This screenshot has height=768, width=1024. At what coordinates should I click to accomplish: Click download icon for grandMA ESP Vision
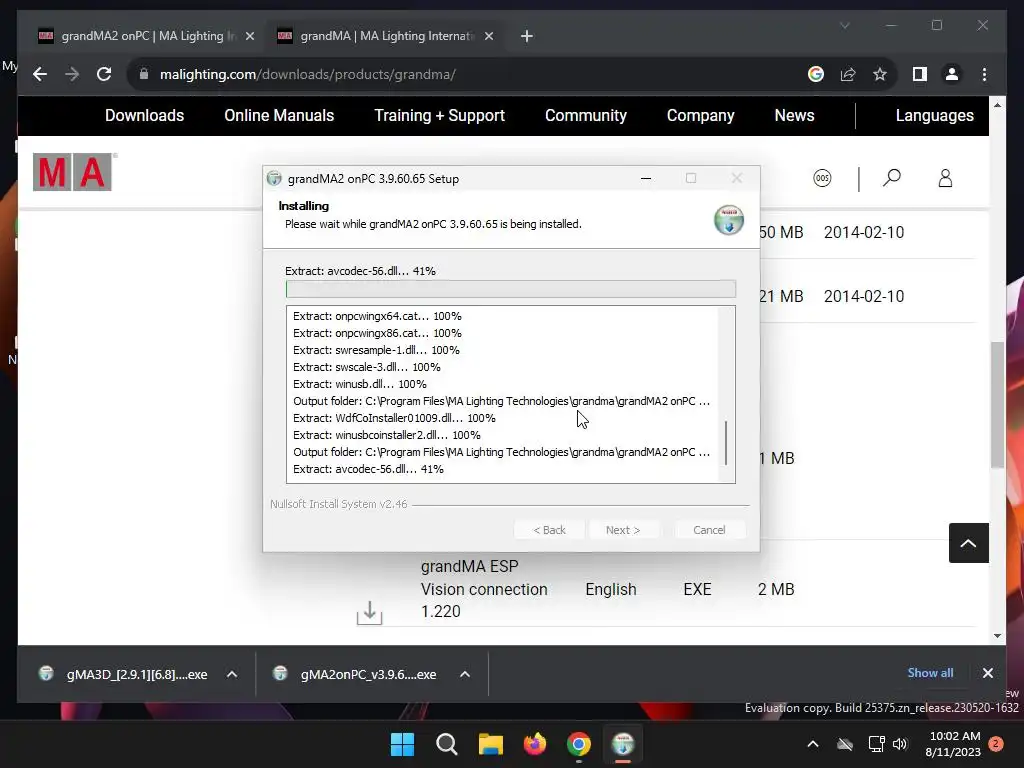[x=369, y=613]
